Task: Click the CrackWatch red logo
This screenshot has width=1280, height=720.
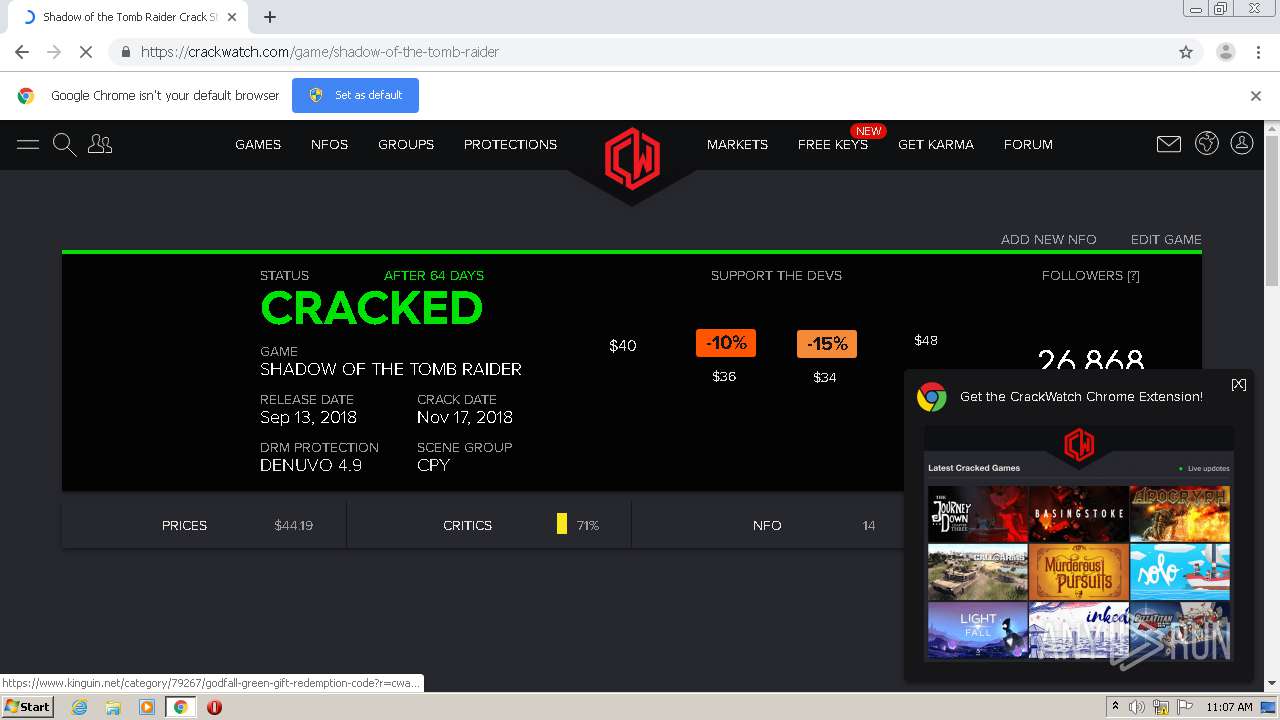Action: pos(632,159)
